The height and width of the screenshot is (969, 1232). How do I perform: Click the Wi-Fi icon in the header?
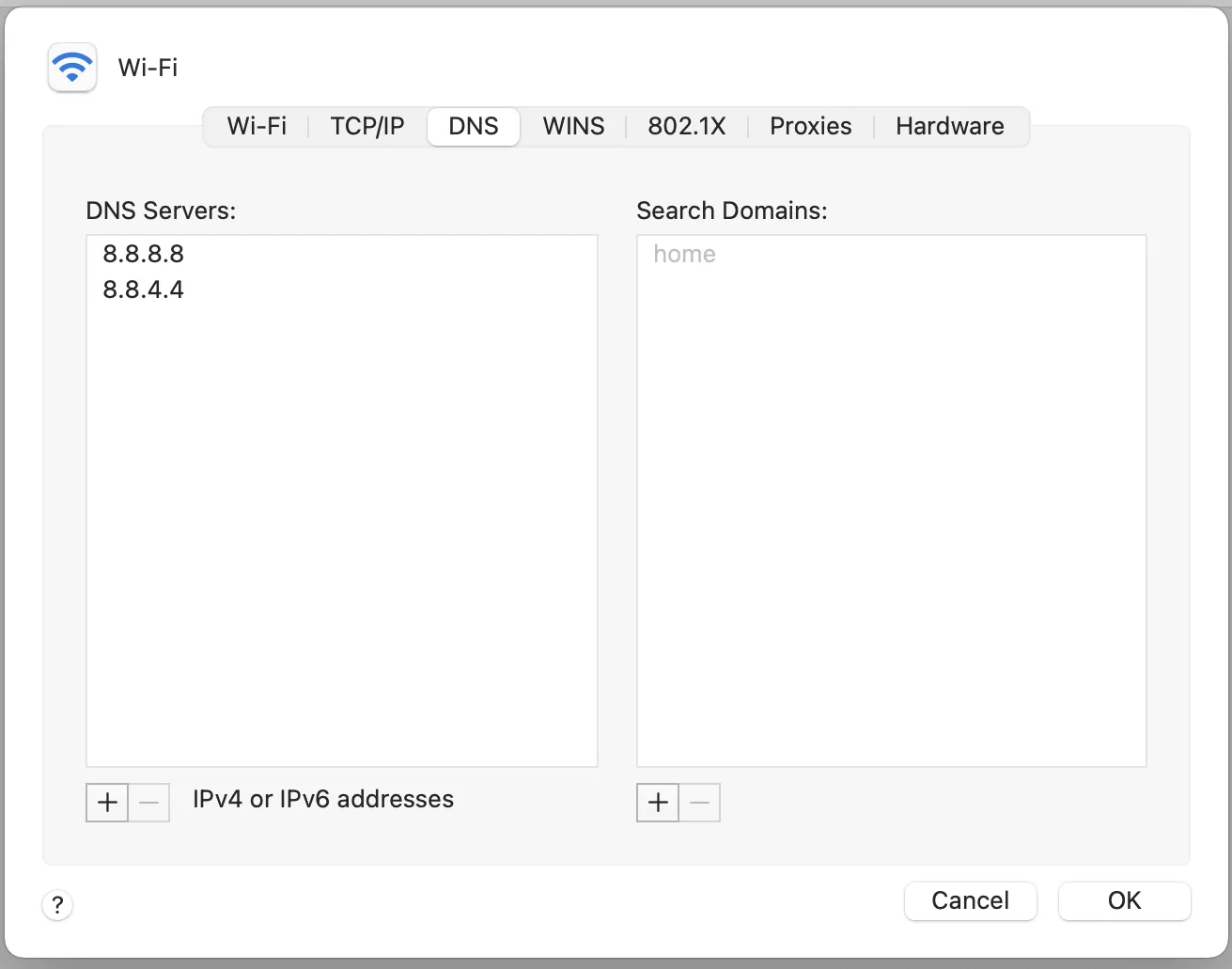tap(72, 68)
